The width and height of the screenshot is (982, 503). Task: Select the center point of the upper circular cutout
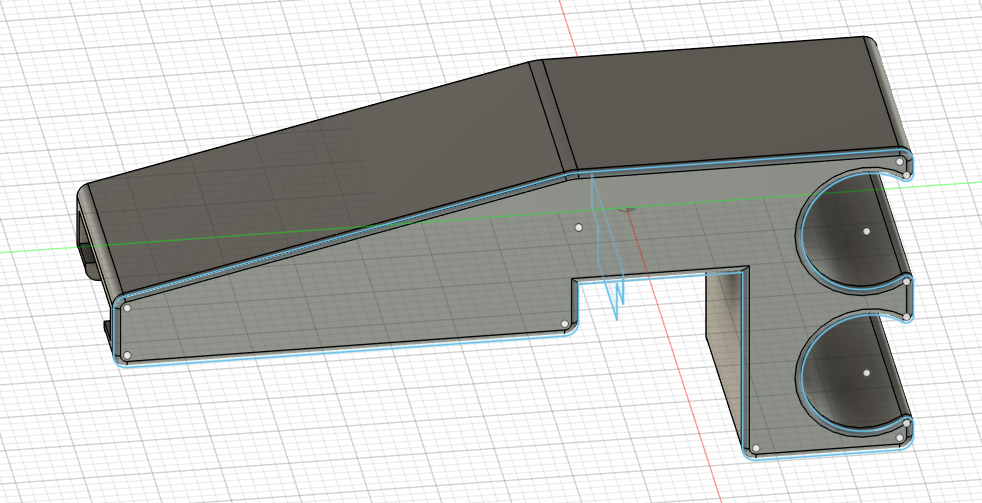866,231
